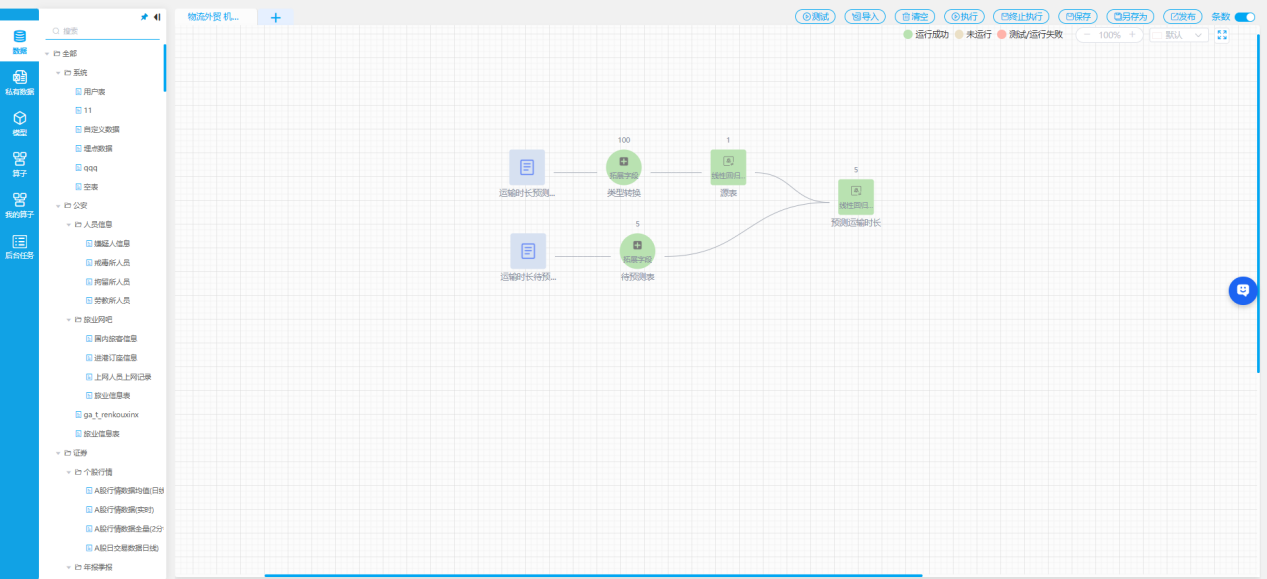Viewport: 1267px width, 579px height.
Task: Click the pin icon above the search box
Action: click(144, 17)
